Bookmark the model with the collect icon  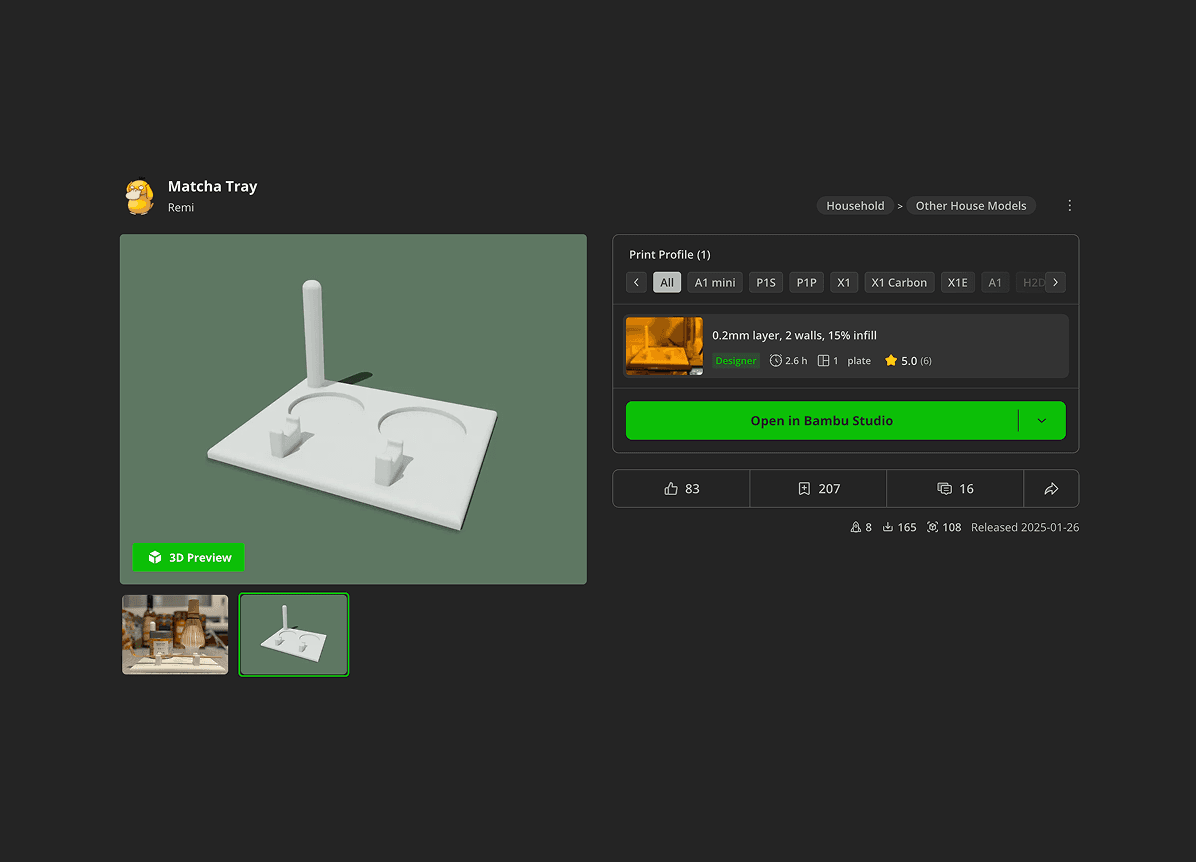[x=804, y=489]
